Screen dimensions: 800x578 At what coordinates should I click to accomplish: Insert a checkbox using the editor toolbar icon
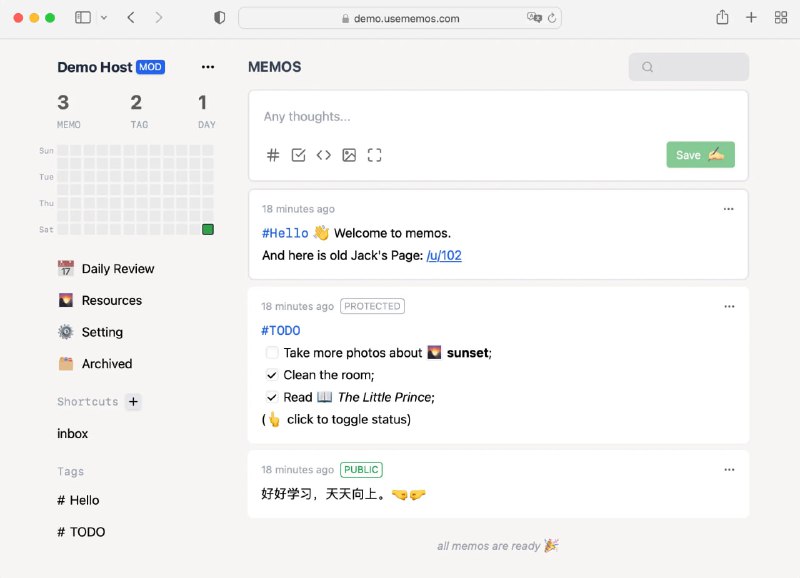(x=298, y=155)
